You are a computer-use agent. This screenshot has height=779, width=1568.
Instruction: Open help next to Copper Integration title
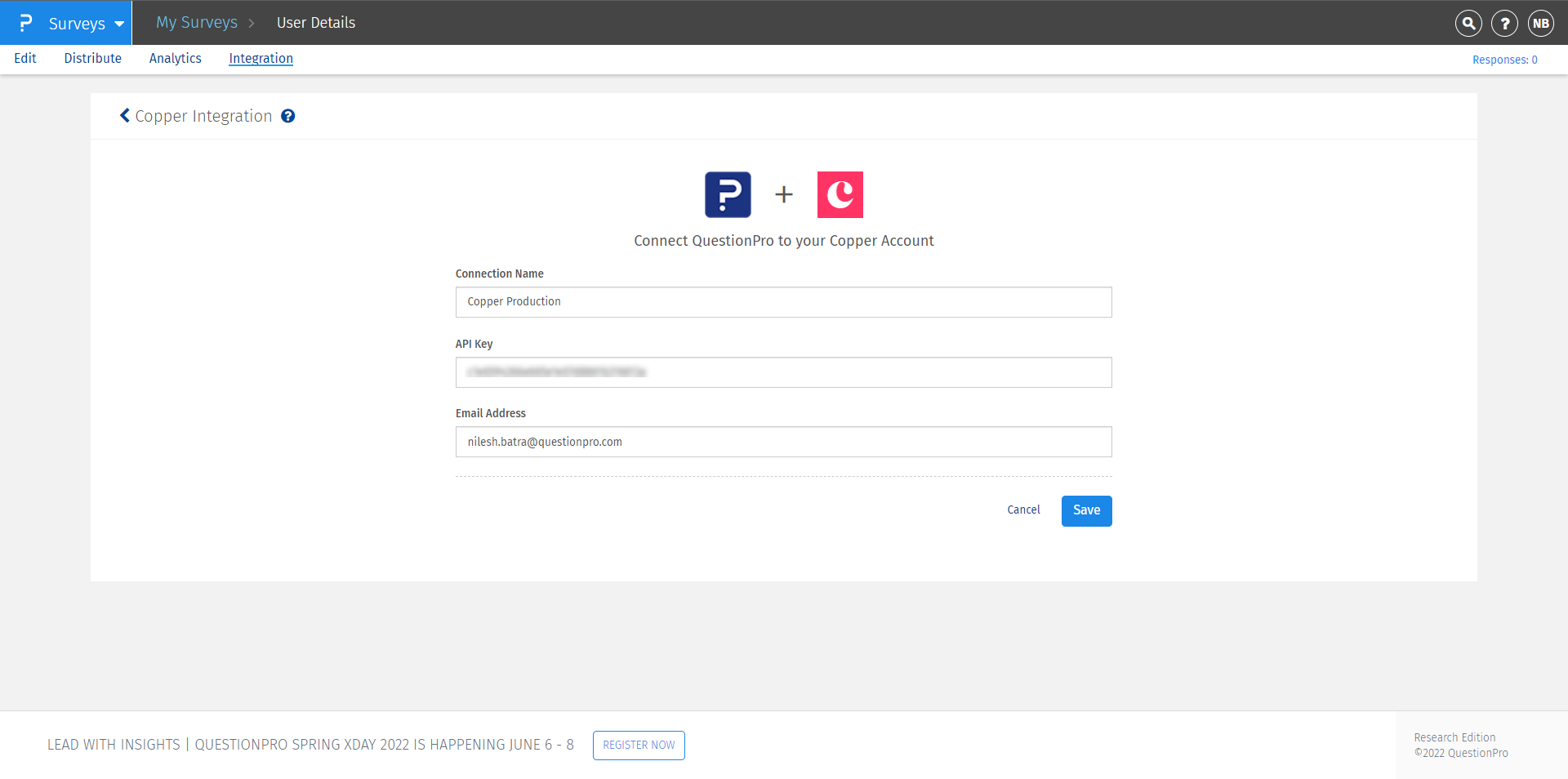[287, 116]
